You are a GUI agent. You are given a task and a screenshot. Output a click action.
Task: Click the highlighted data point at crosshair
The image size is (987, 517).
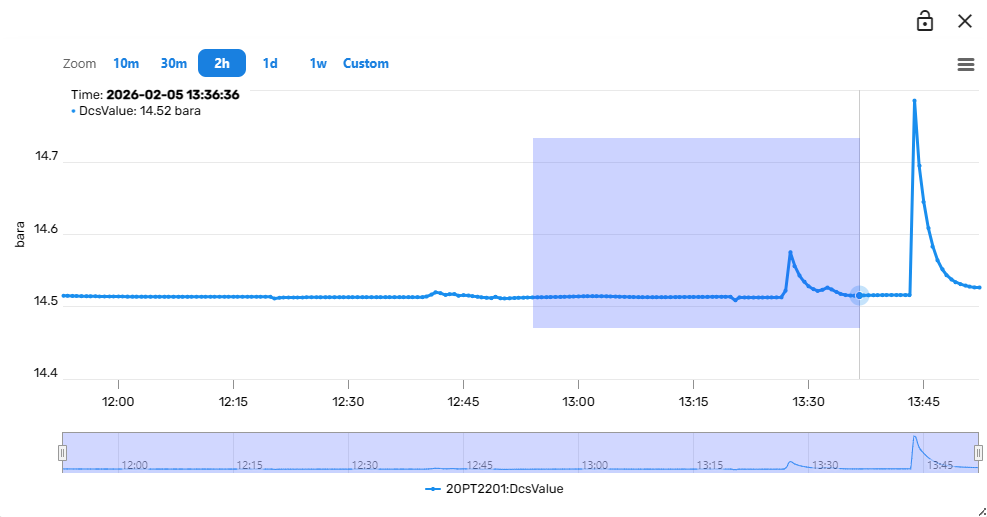859,295
